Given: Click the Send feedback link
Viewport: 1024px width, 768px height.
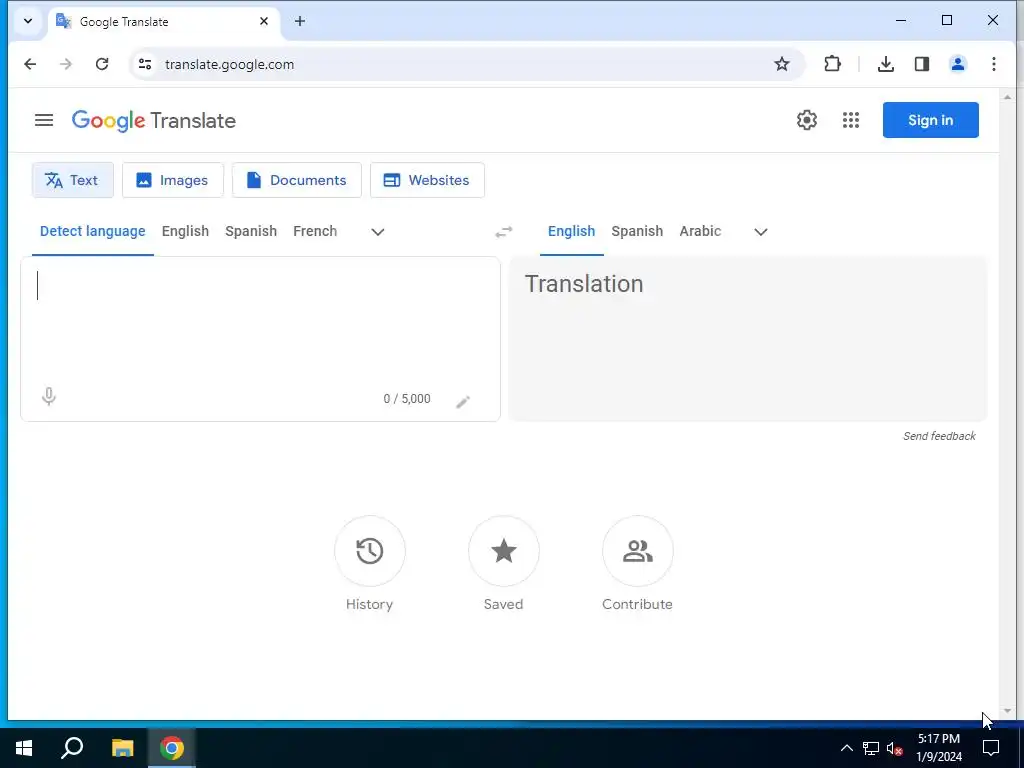Looking at the screenshot, I should pyautogui.click(x=939, y=436).
